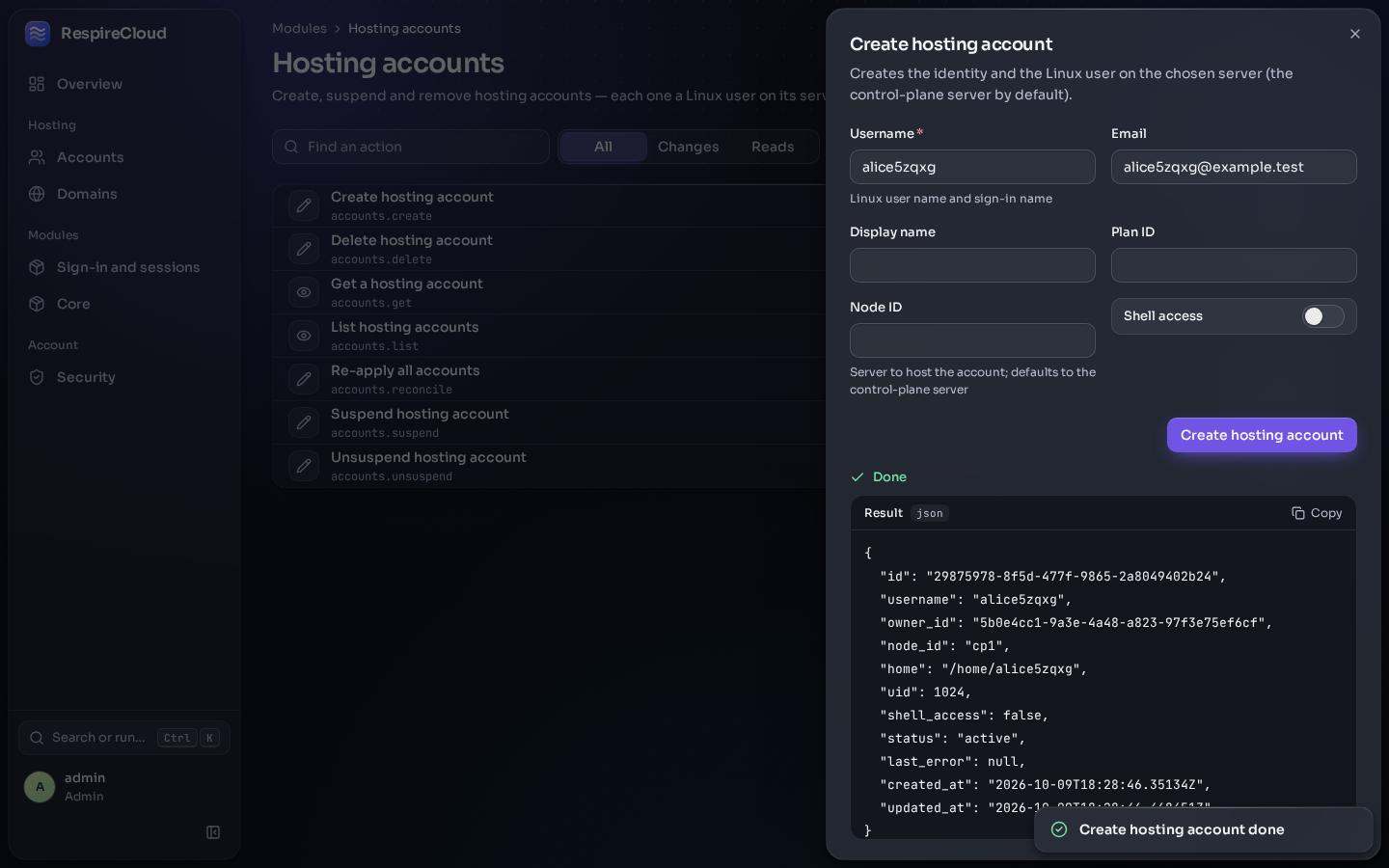Viewport: 1389px width, 868px height.
Task: Copy the JSON result
Action: pos(1317,513)
